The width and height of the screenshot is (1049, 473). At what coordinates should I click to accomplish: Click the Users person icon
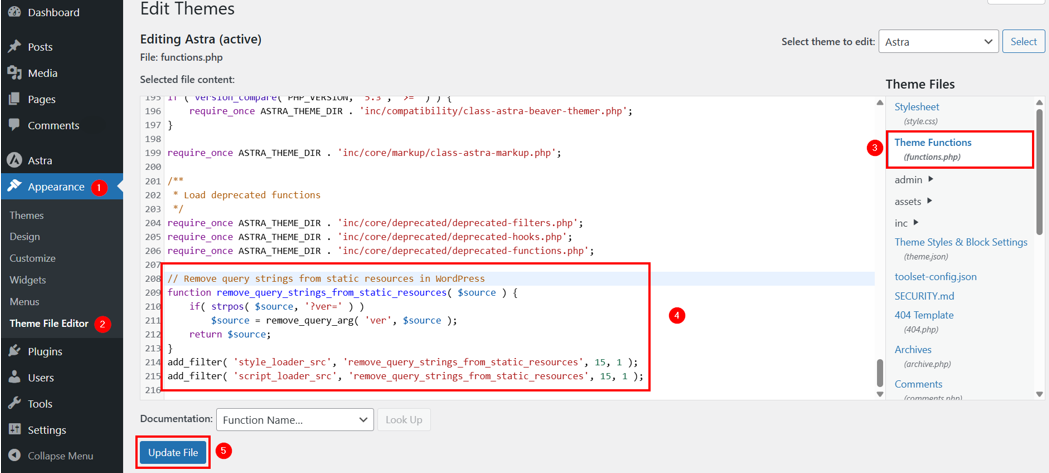(13, 377)
